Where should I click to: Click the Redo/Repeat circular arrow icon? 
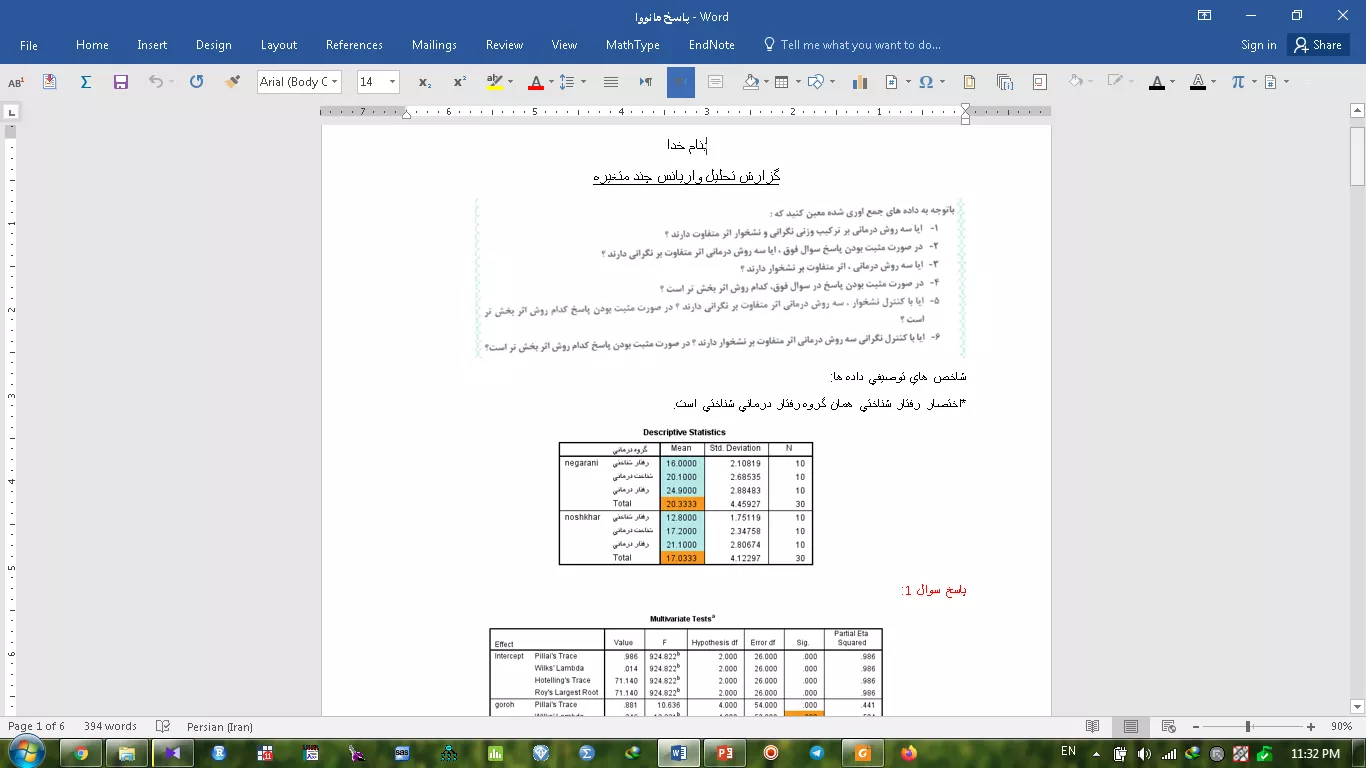click(x=197, y=82)
